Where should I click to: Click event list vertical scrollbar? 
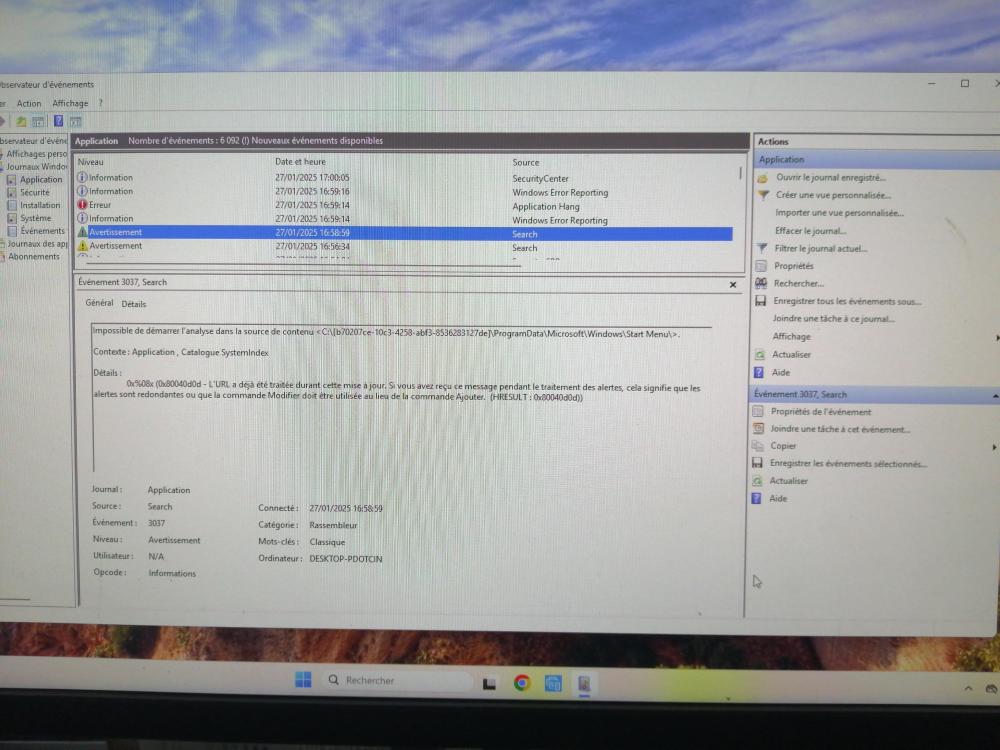point(740,173)
